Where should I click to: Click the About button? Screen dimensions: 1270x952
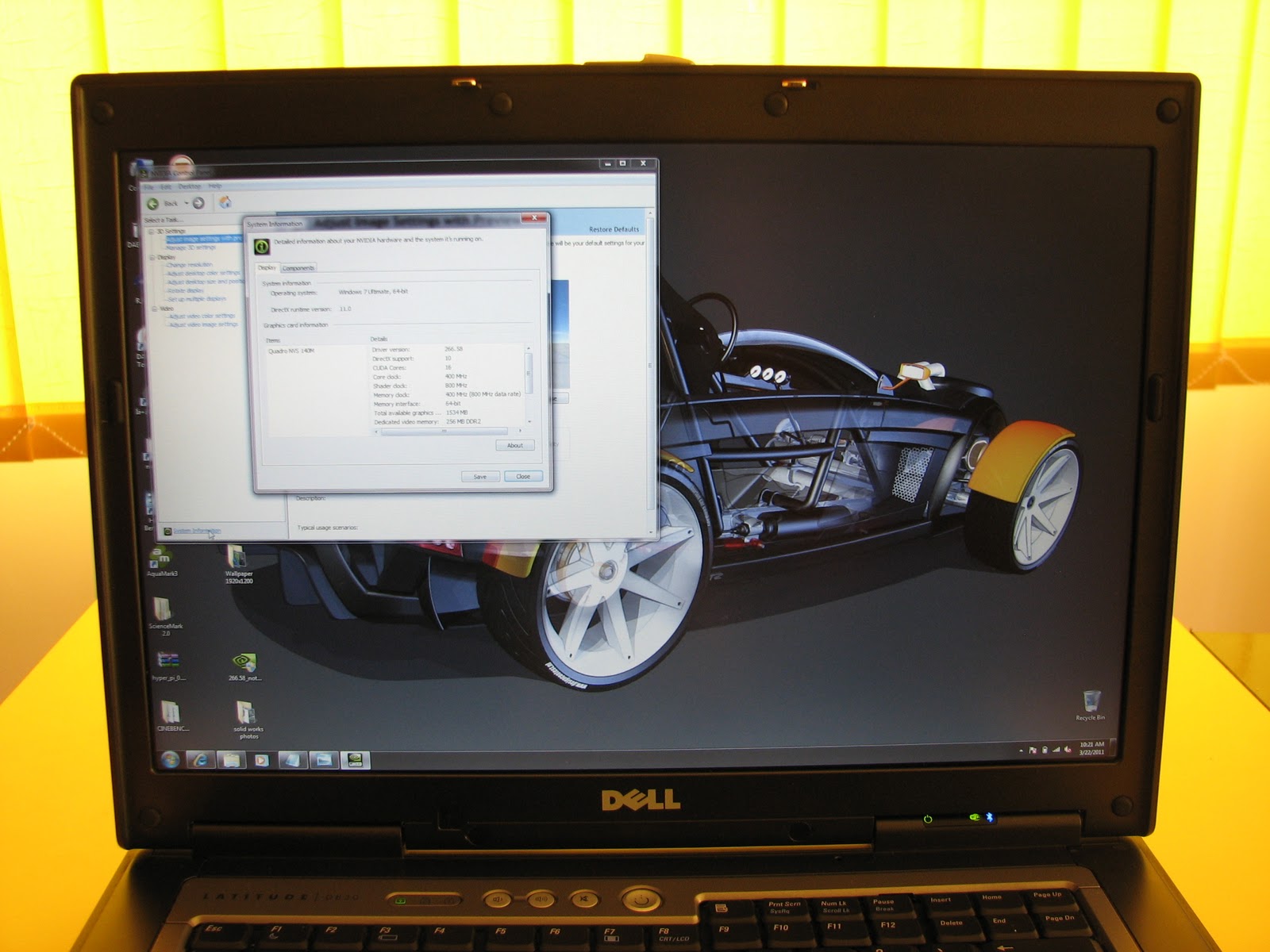click(x=514, y=445)
